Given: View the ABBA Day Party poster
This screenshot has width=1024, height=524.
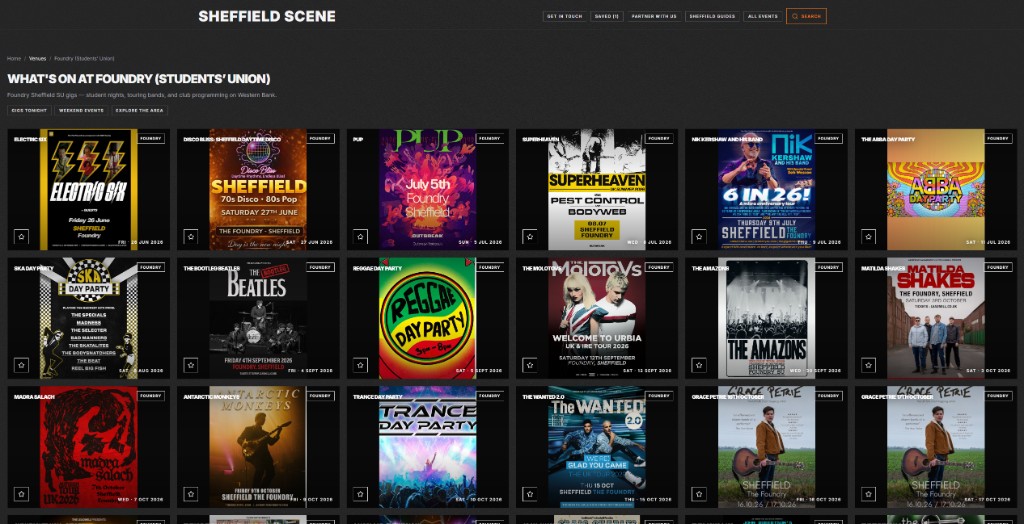Looking at the screenshot, I should pos(936,189).
